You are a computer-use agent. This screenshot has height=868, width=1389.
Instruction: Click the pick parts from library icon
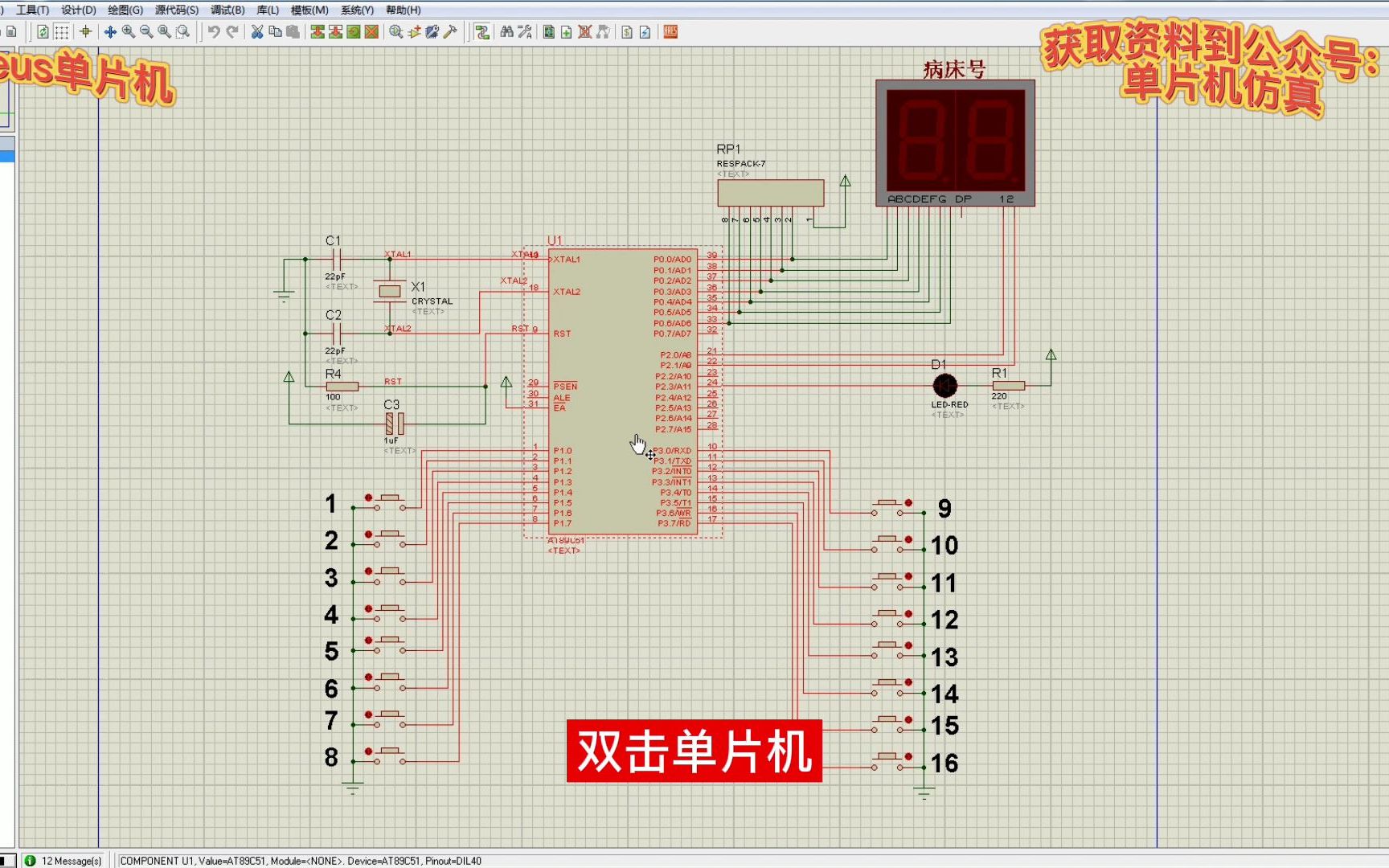[x=396, y=31]
